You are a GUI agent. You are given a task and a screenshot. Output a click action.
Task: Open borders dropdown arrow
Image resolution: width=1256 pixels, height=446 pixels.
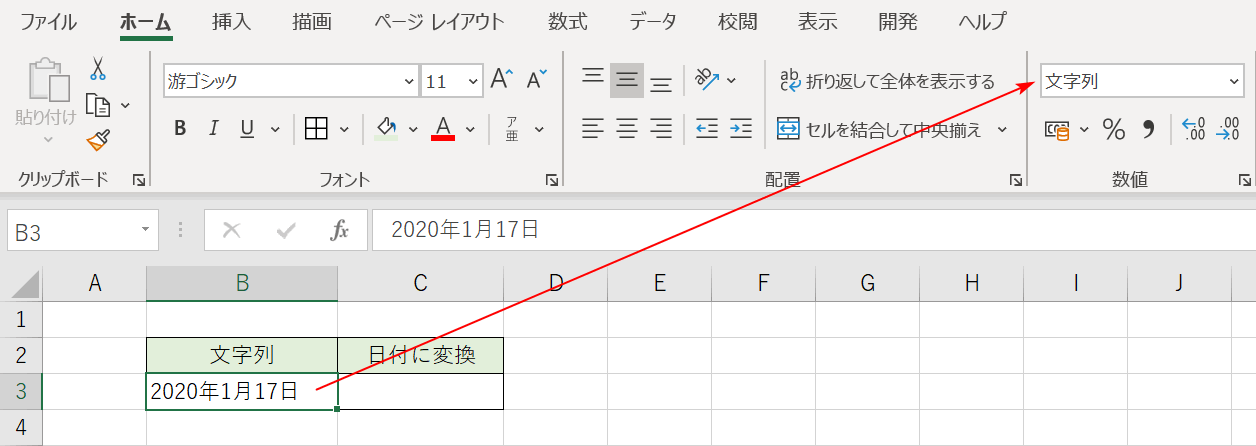coord(344,128)
